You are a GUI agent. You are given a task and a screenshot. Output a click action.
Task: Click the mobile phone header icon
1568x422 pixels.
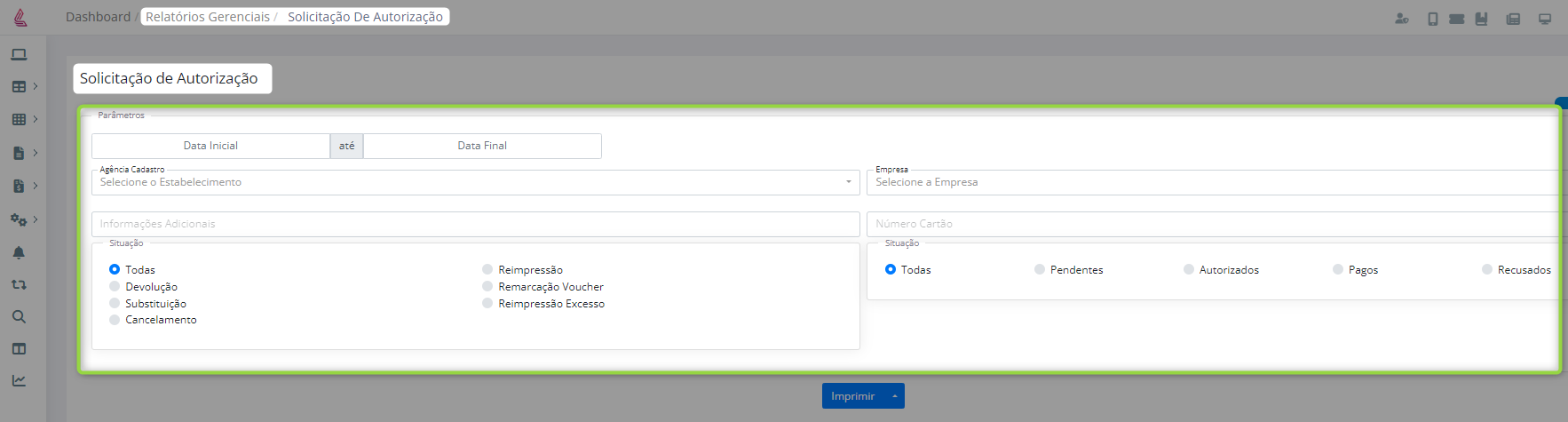click(1432, 19)
